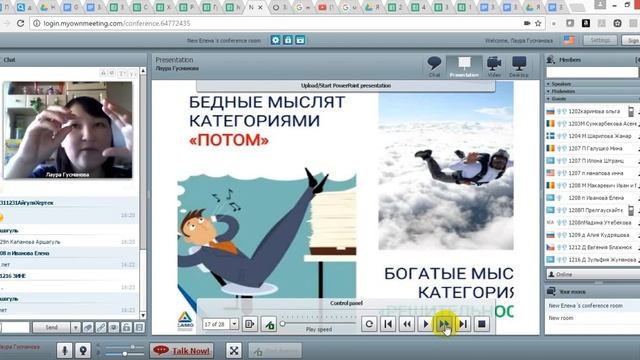Viewport: 640px width, 360px height.
Task: Click the Online status selector
Action: [593, 274]
